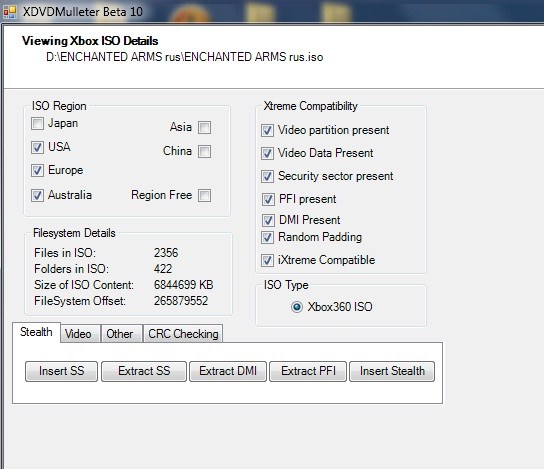Enable the Asia region checkbox
This screenshot has width=544, height=469.
(x=204, y=127)
